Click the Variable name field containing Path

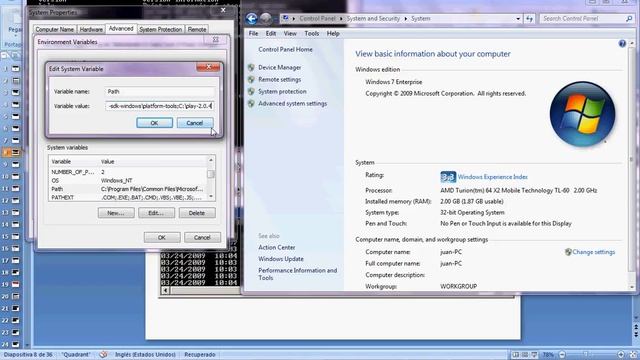160,91
